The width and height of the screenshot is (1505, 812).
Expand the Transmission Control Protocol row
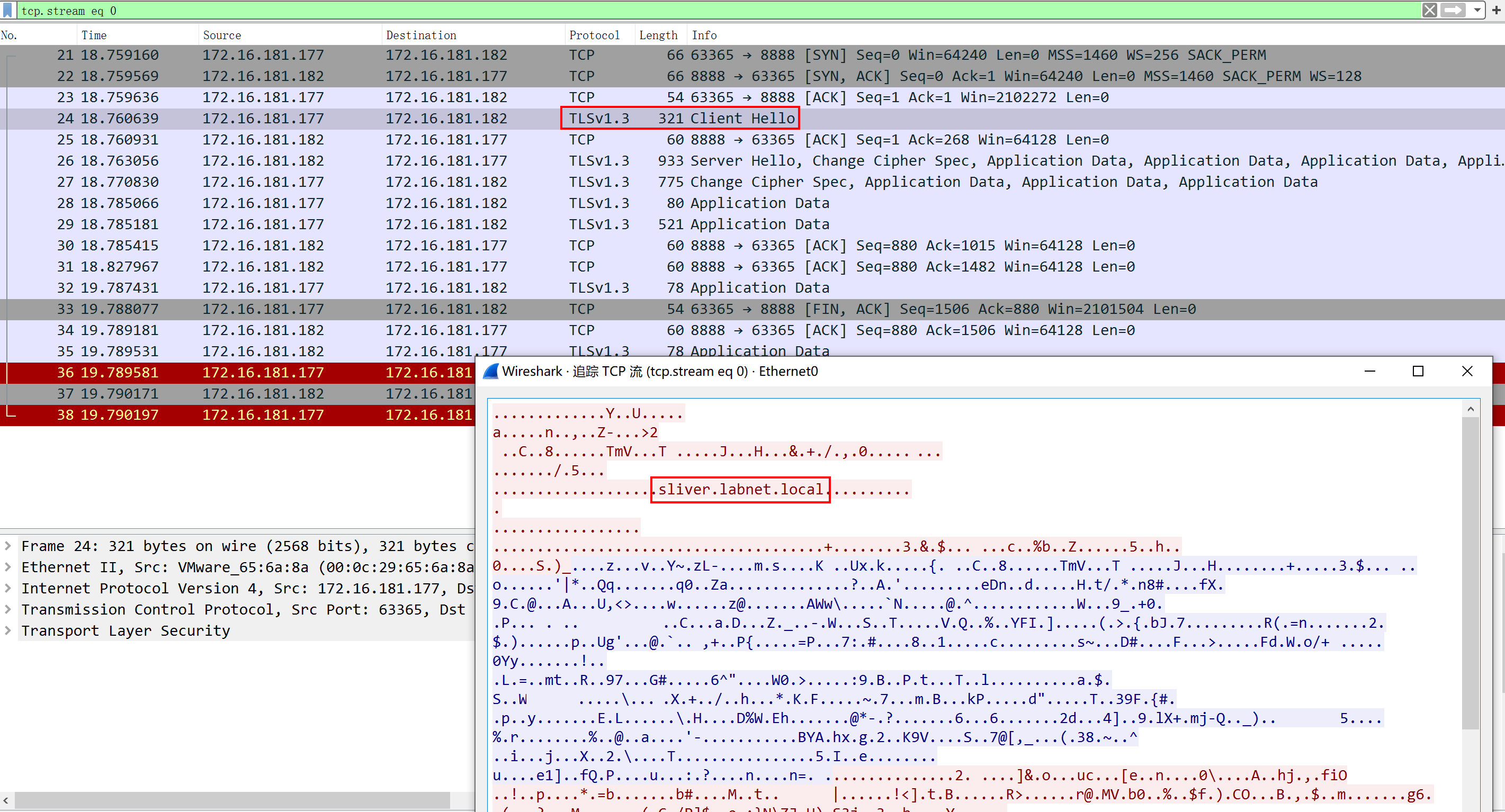tap(8, 609)
